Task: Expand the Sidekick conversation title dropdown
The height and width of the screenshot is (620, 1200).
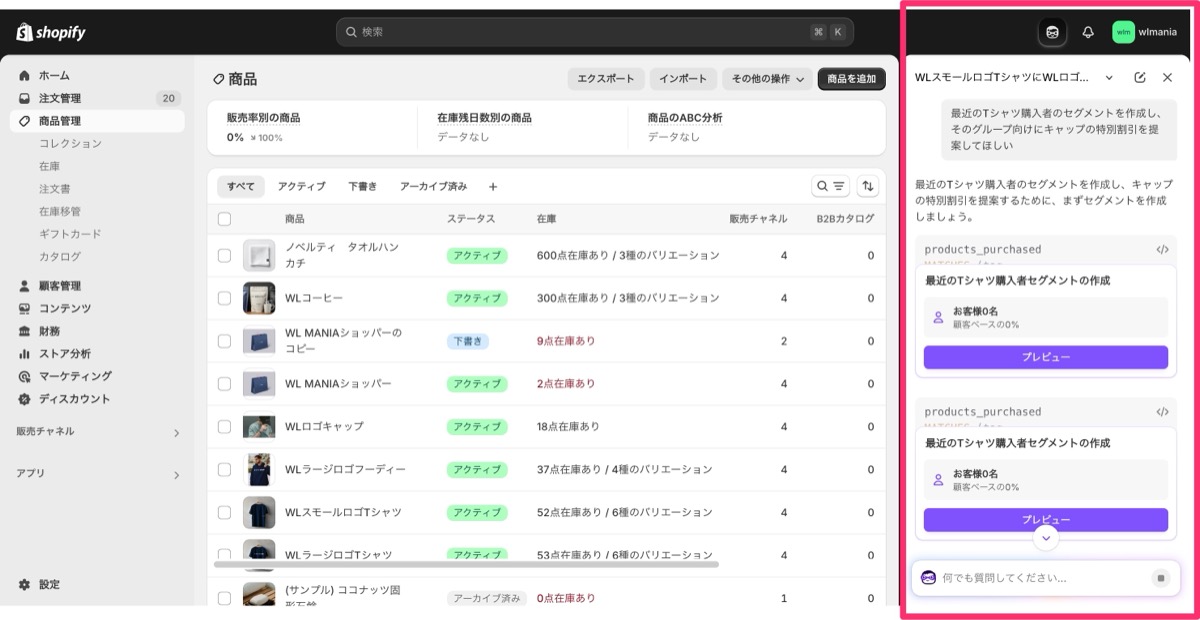Action: (x=1109, y=78)
